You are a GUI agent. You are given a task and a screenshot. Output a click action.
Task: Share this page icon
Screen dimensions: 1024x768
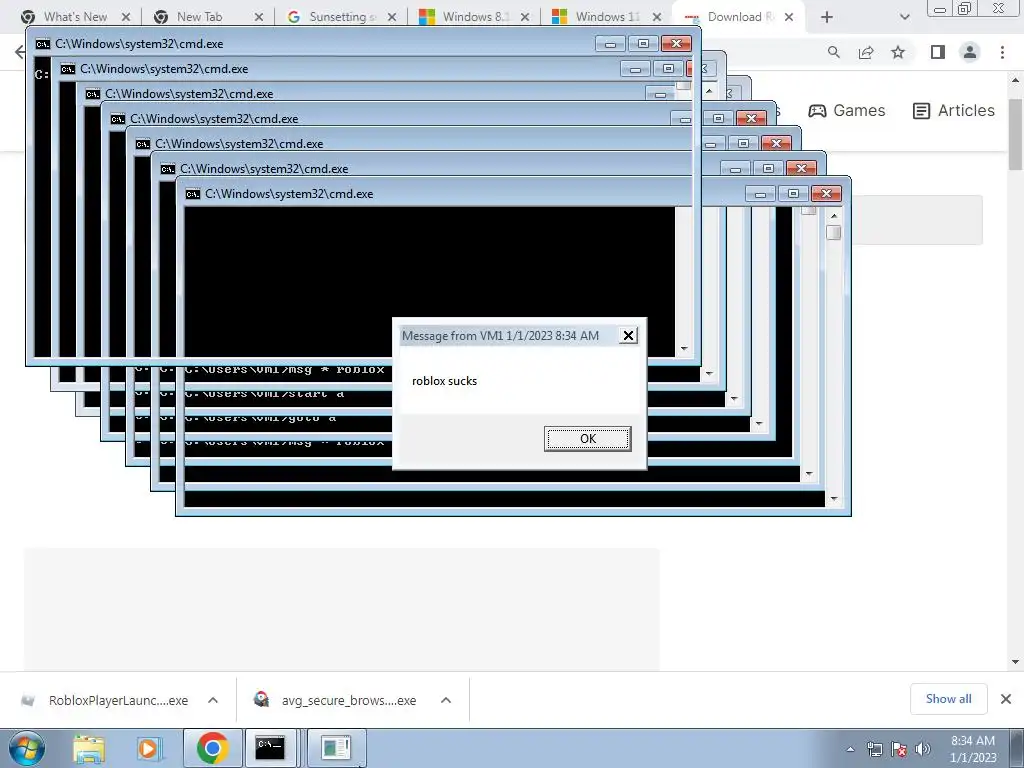tap(866, 52)
